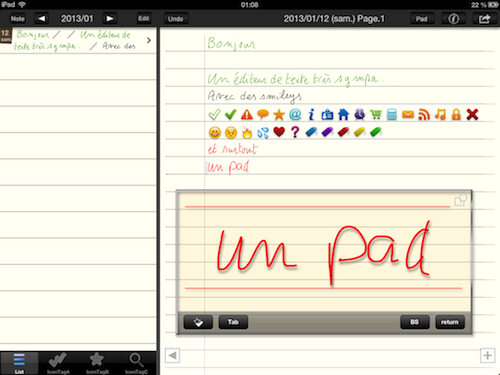Click the solid green checkmark icon
This screenshot has height=375, width=500.
(x=230, y=115)
